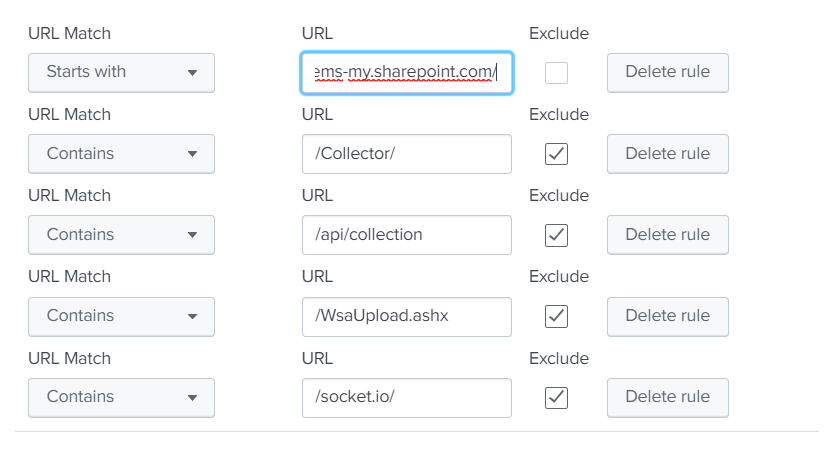Delete the /socket.io/ rule
Image resolution: width=829 pixels, height=453 pixels.
[x=667, y=397]
